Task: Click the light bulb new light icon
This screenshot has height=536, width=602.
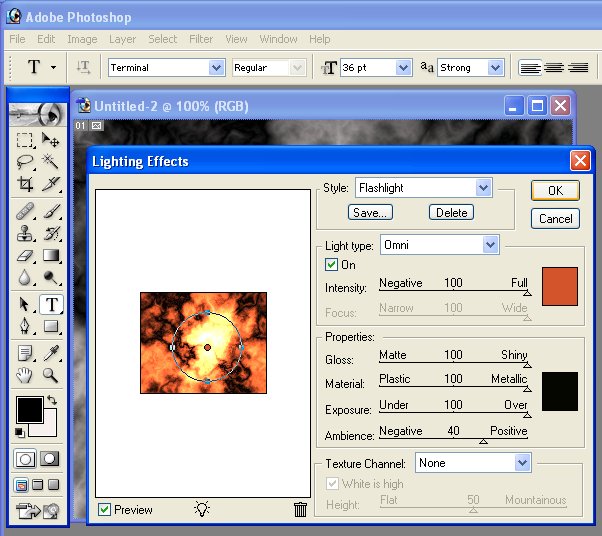Action: coord(202,509)
